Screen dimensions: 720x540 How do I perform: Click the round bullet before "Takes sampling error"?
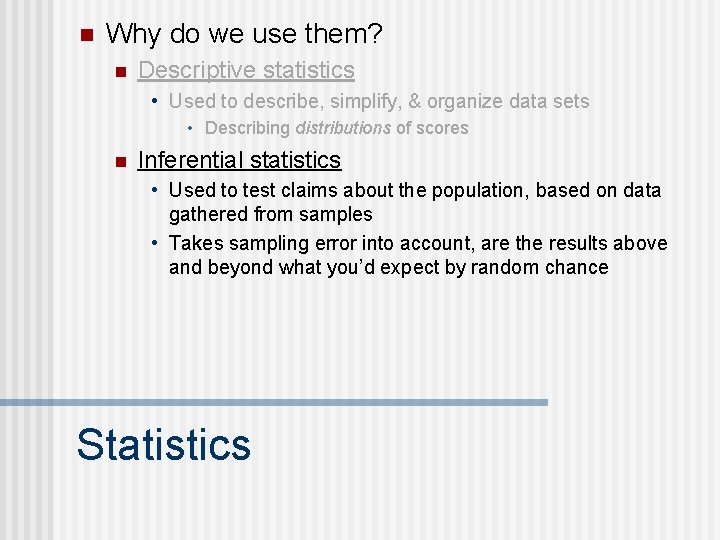[x=155, y=243]
